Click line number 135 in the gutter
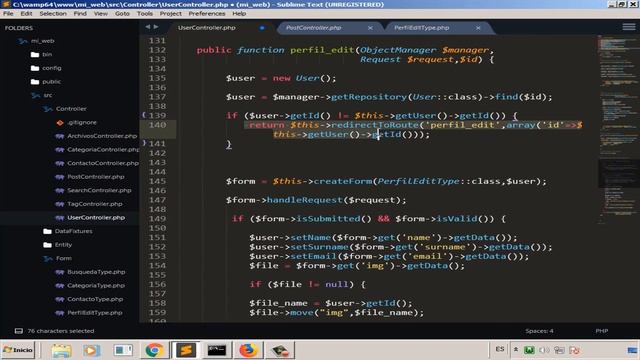 pos(157,78)
